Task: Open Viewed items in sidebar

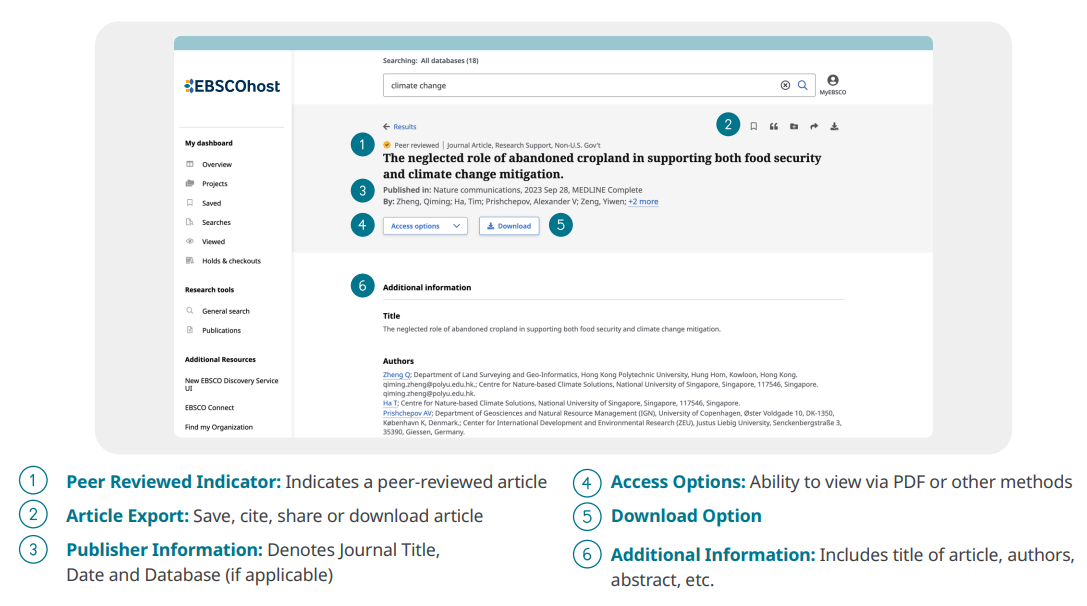Action: (214, 242)
